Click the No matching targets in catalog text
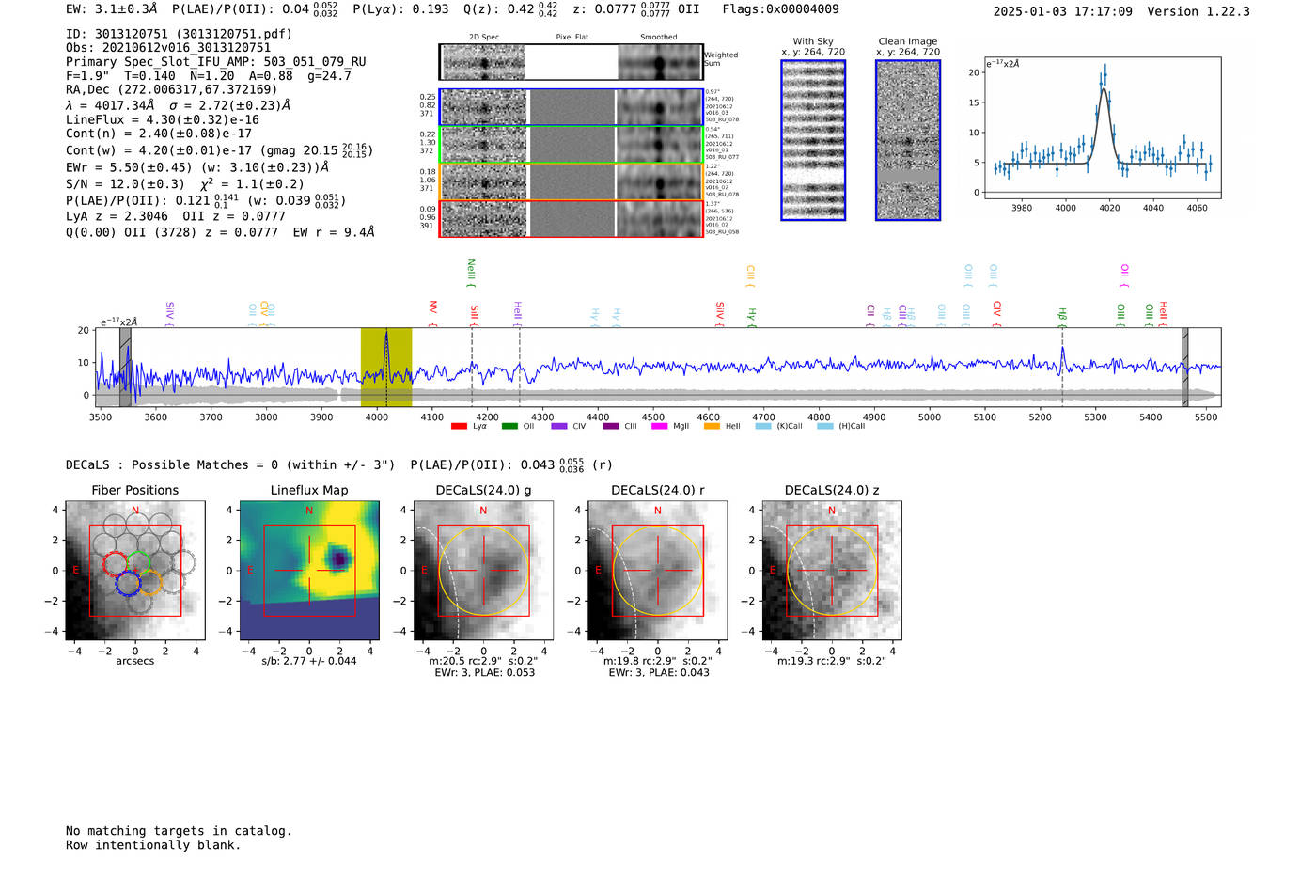Screen dimensions: 1316x896 pyautogui.click(x=179, y=831)
